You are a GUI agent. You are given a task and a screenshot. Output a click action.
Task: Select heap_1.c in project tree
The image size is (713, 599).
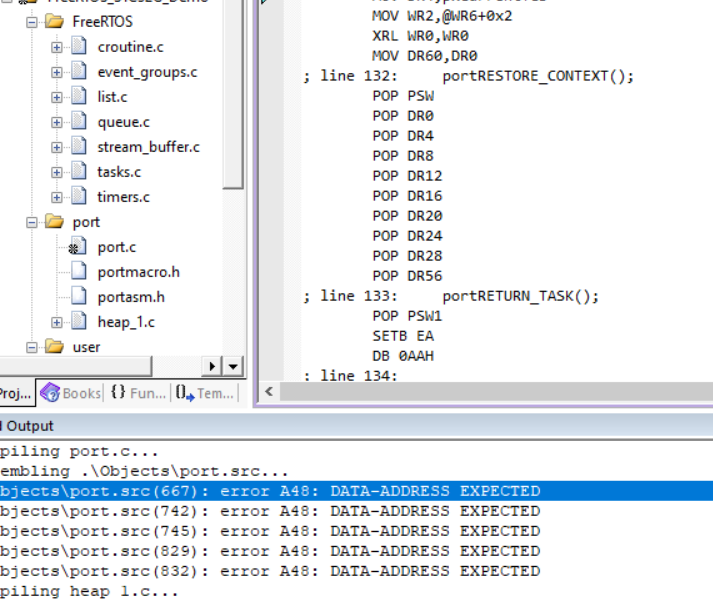(x=126, y=322)
